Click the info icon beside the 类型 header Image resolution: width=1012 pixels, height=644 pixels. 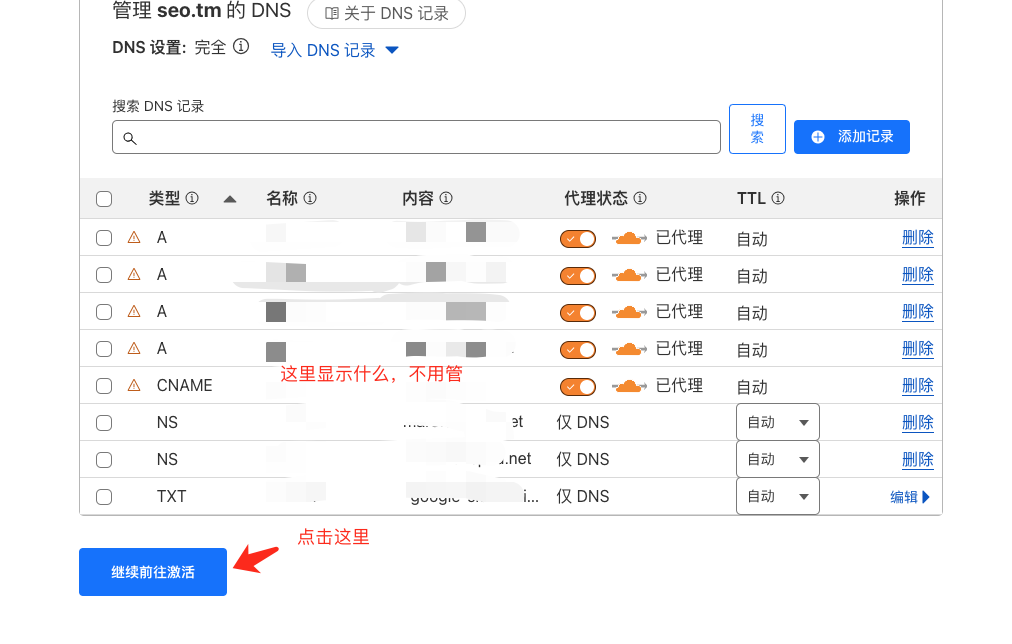pyautogui.click(x=193, y=198)
